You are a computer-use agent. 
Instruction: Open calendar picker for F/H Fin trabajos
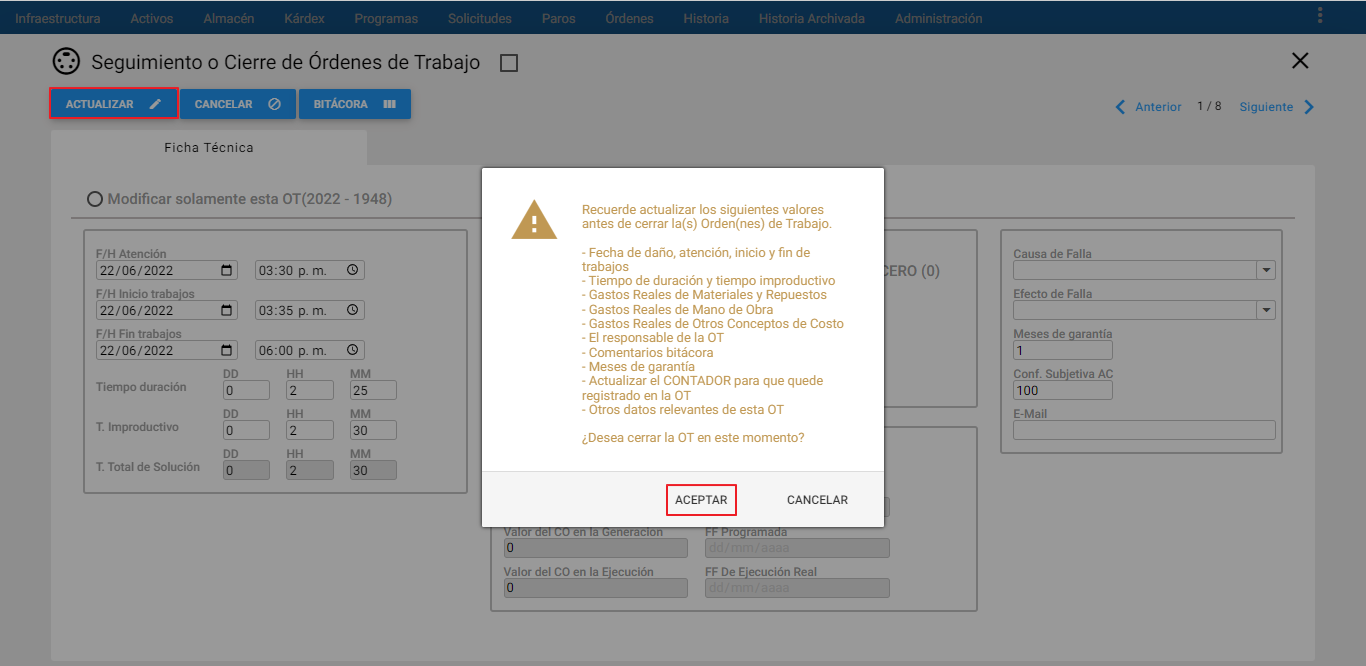[227, 350]
